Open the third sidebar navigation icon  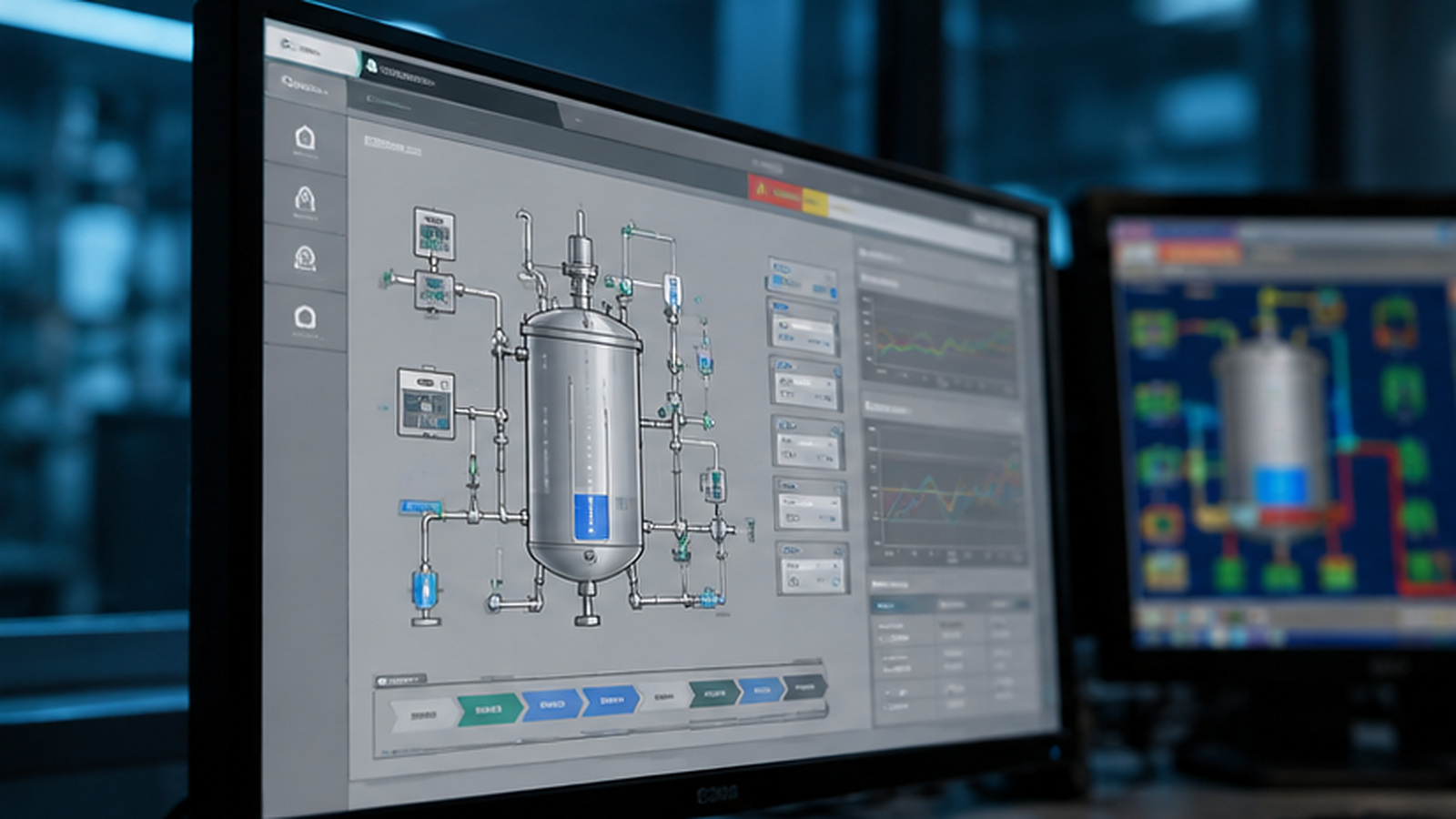pos(305,258)
